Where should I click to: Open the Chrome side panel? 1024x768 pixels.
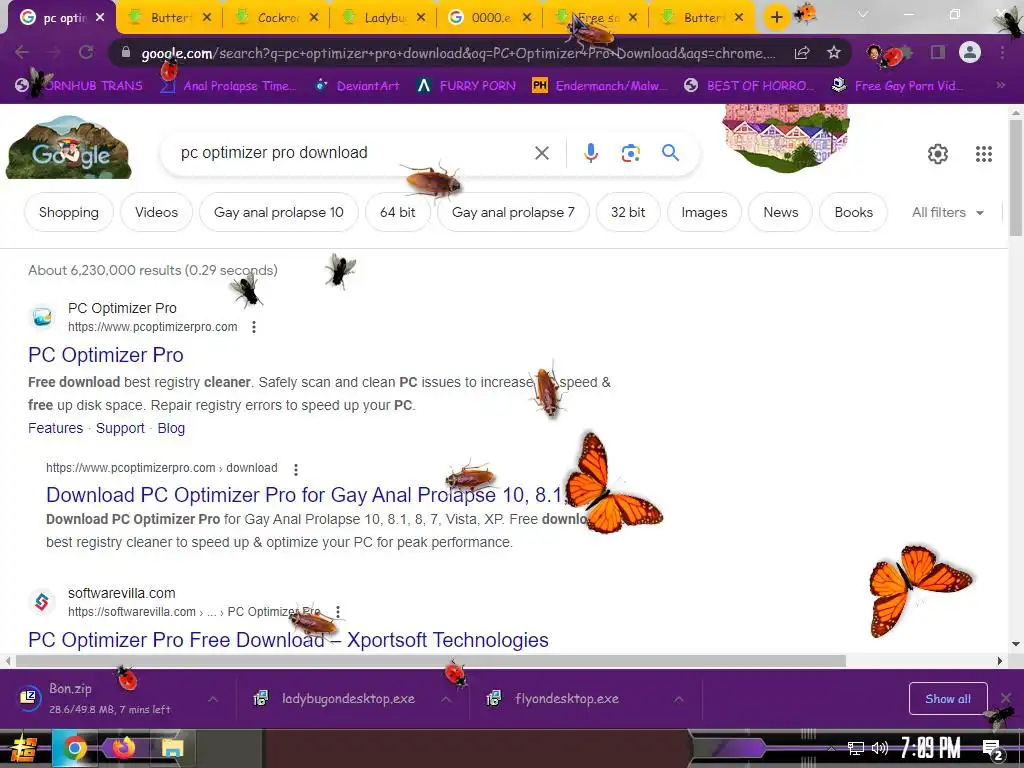pos(938,52)
